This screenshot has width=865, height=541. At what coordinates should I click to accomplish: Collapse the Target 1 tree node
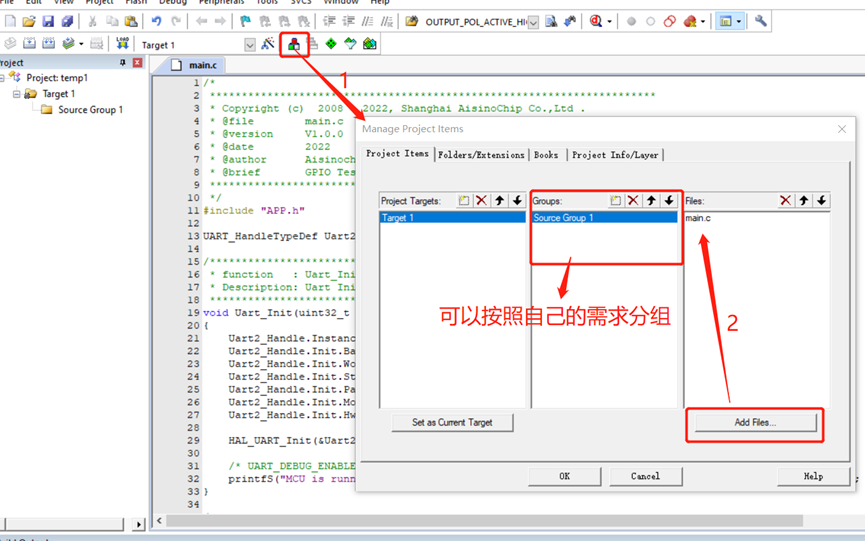pos(17,94)
